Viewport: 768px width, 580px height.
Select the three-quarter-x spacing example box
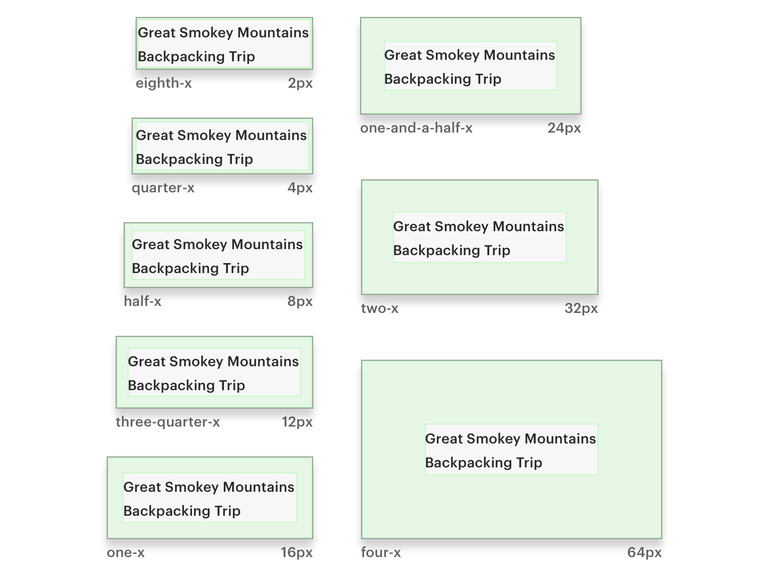215,372
